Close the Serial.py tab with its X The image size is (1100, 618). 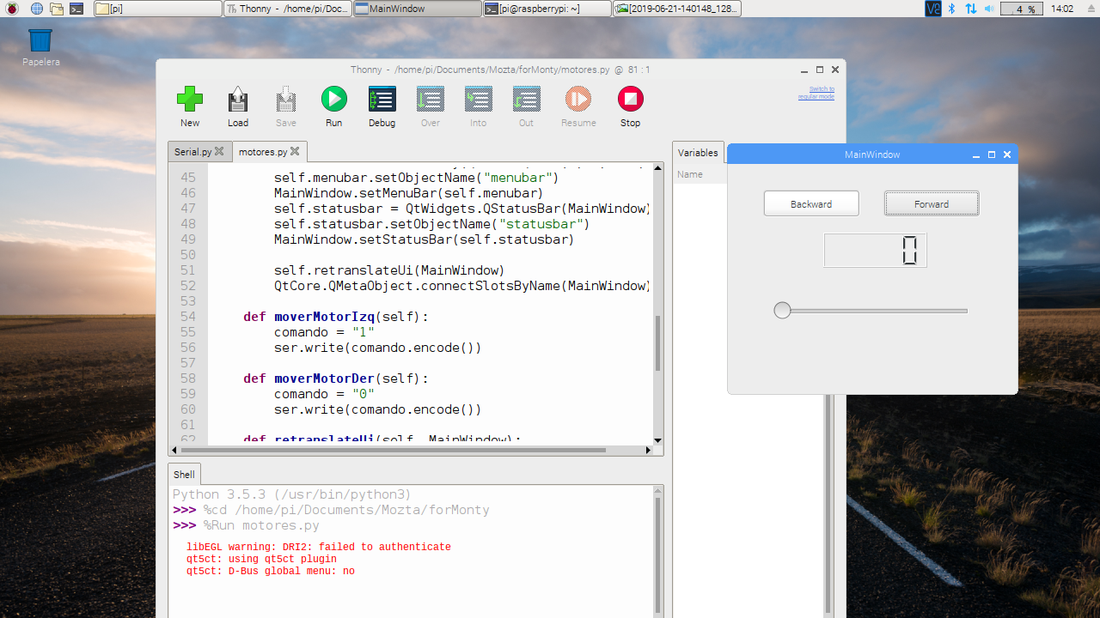(220, 152)
